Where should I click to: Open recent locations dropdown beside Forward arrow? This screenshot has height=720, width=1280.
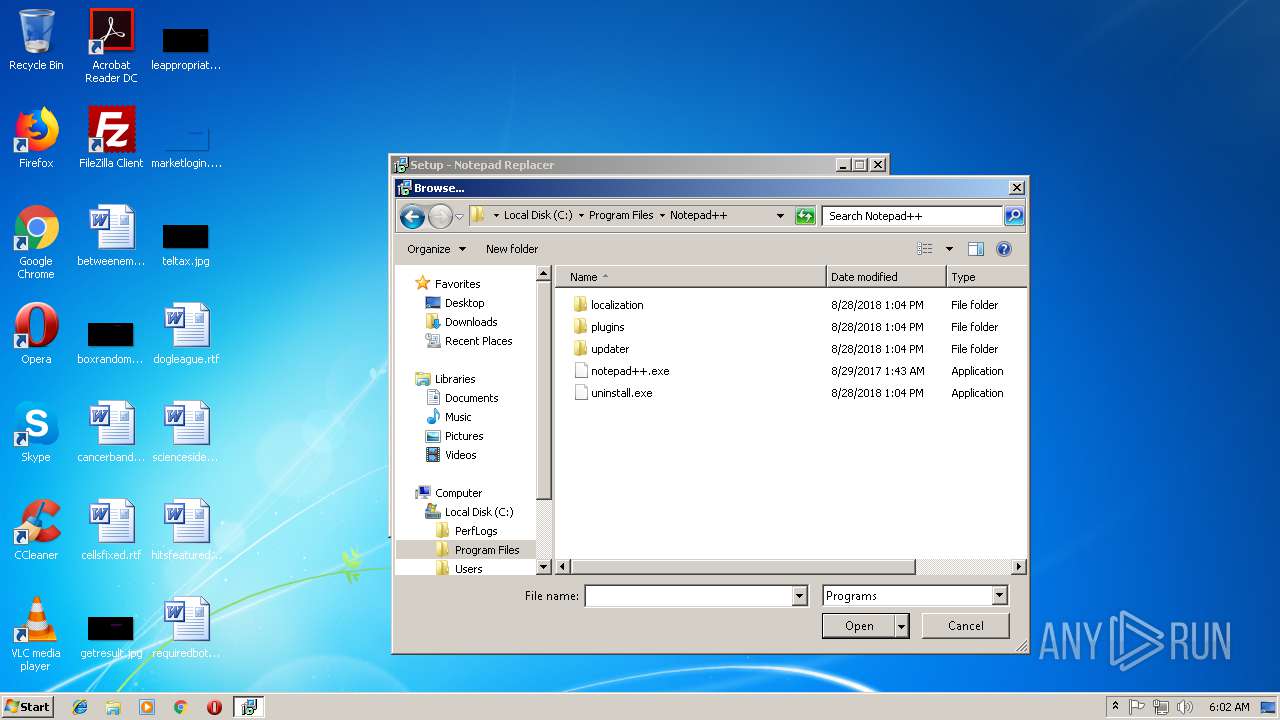[x=459, y=216]
